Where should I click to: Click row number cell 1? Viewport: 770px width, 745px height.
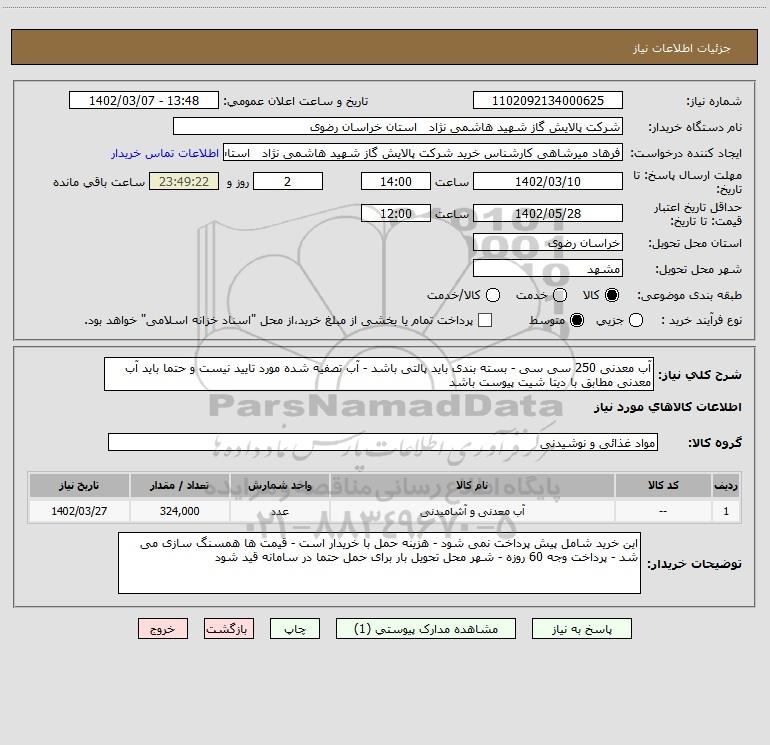(x=726, y=511)
